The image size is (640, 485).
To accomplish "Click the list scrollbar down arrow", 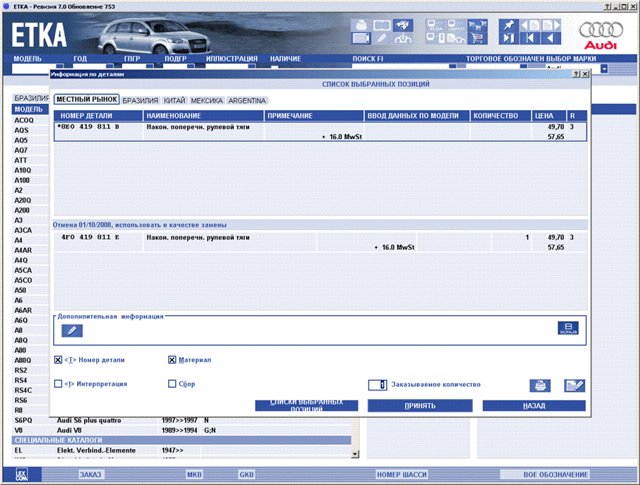I will [355, 454].
